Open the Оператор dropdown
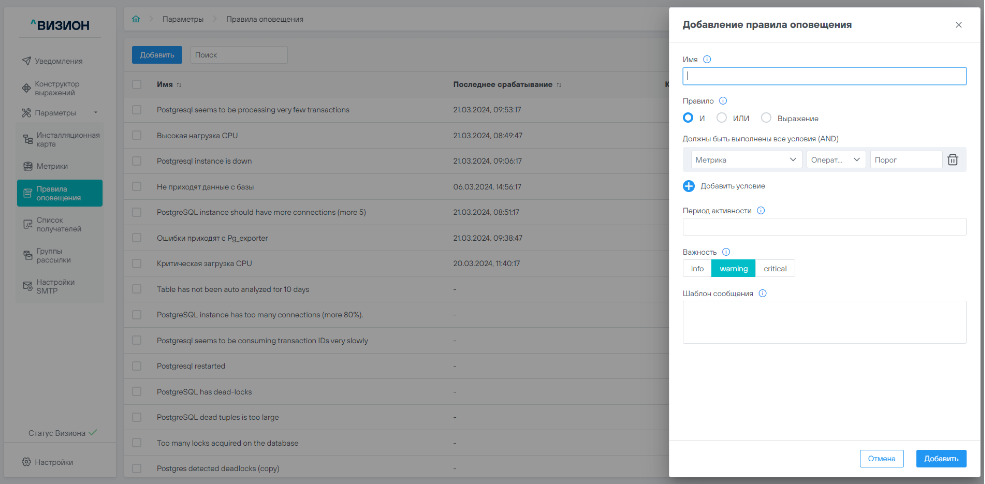This screenshot has height=484, width=985. click(x=835, y=159)
